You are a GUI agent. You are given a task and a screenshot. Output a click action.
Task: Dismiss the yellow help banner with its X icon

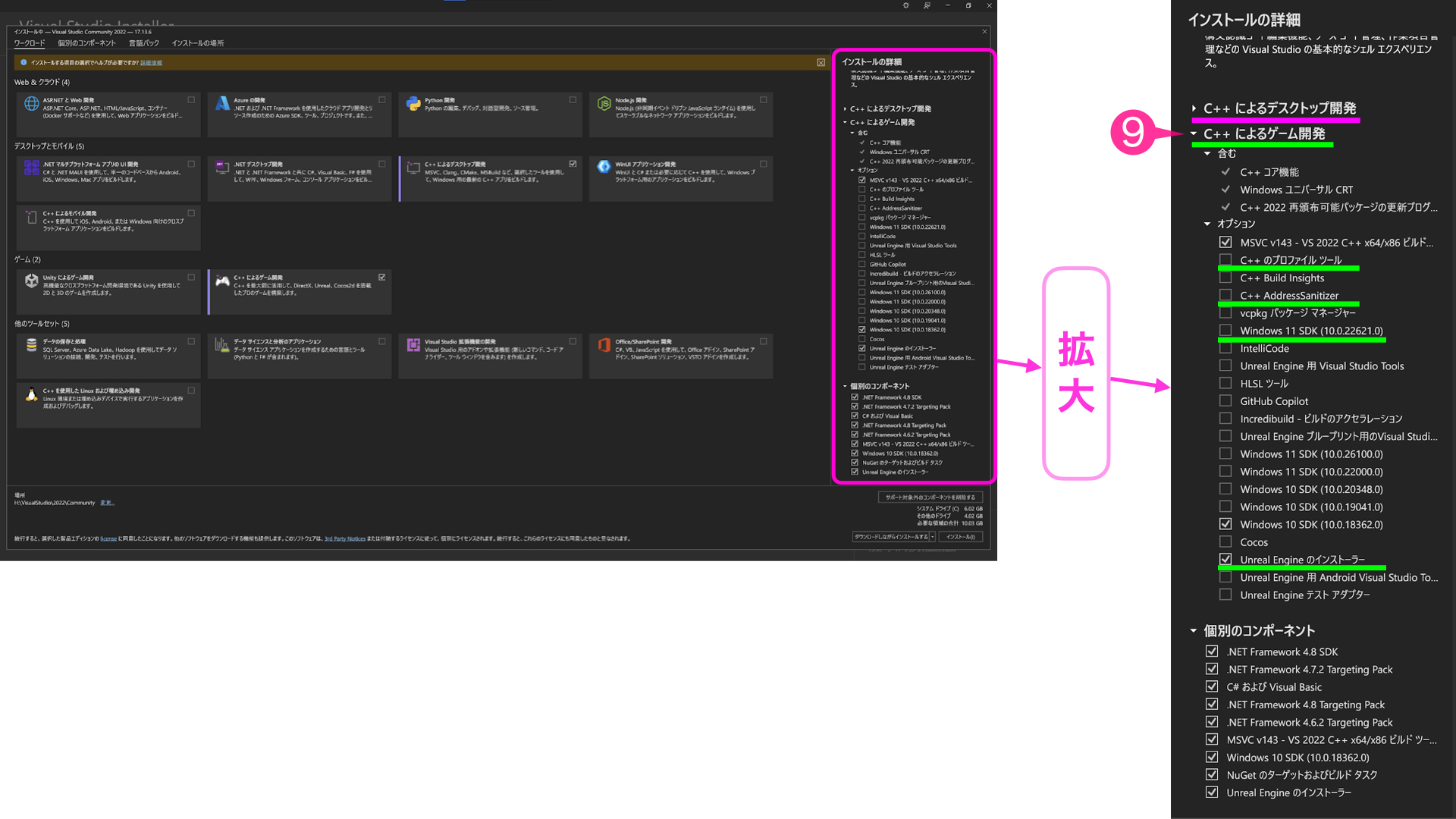coord(821,62)
